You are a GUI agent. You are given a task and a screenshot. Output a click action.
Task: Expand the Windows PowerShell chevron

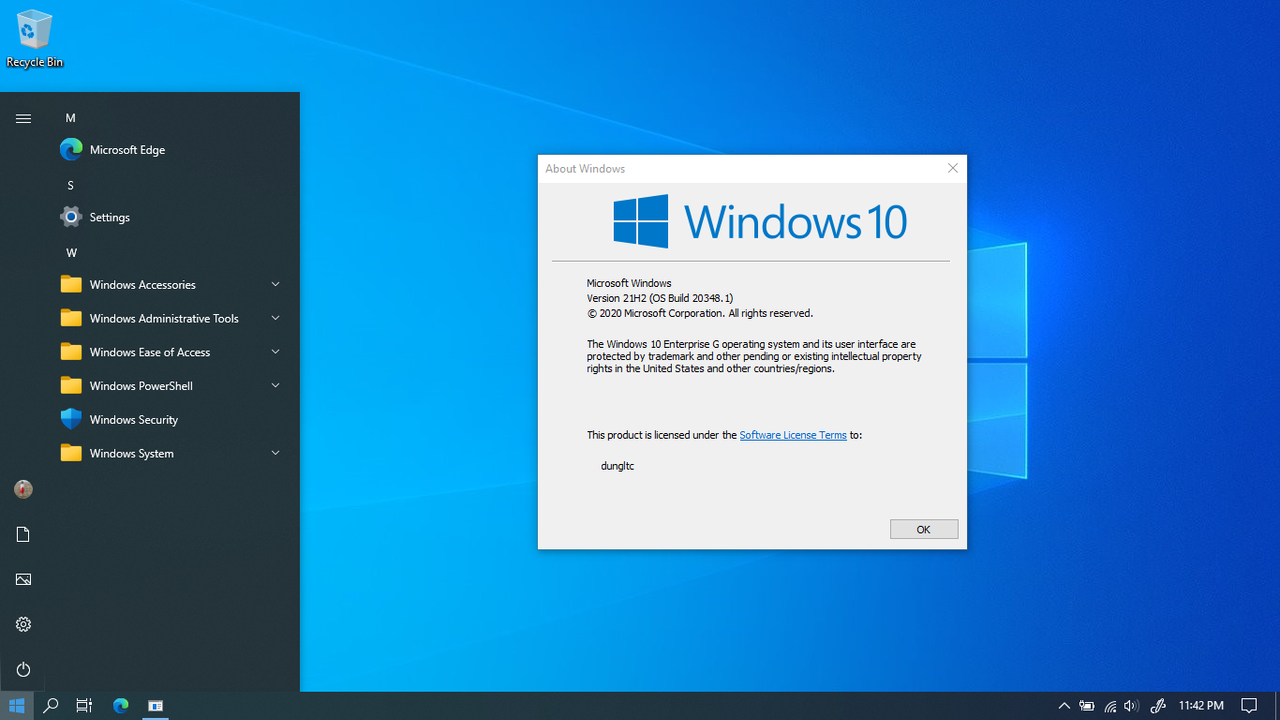coord(275,386)
